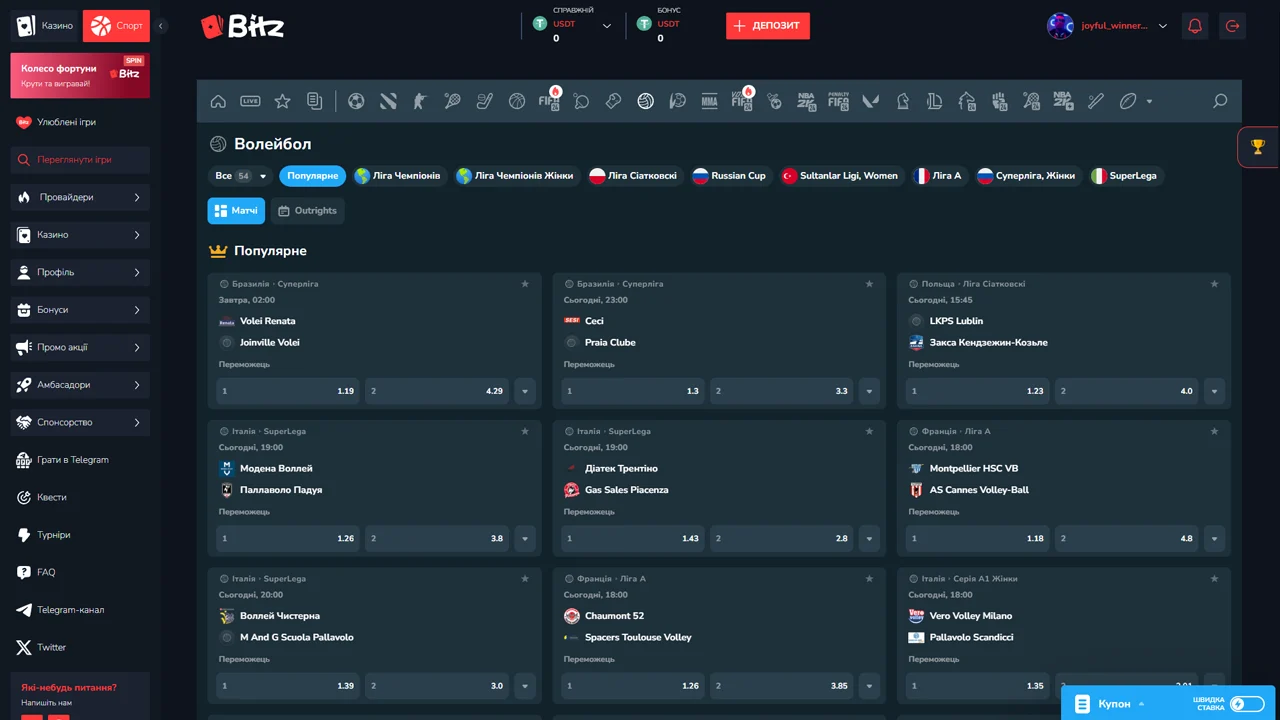Viewport: 1280px width, 720px height.
Task: Select the baseball bat icon
Action: 1095,101
